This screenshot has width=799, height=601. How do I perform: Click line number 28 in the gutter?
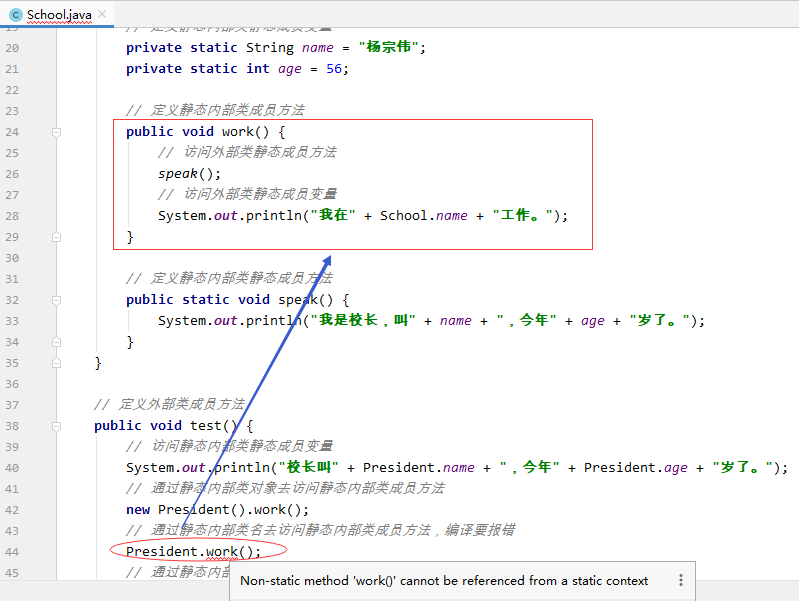point(12,216)
